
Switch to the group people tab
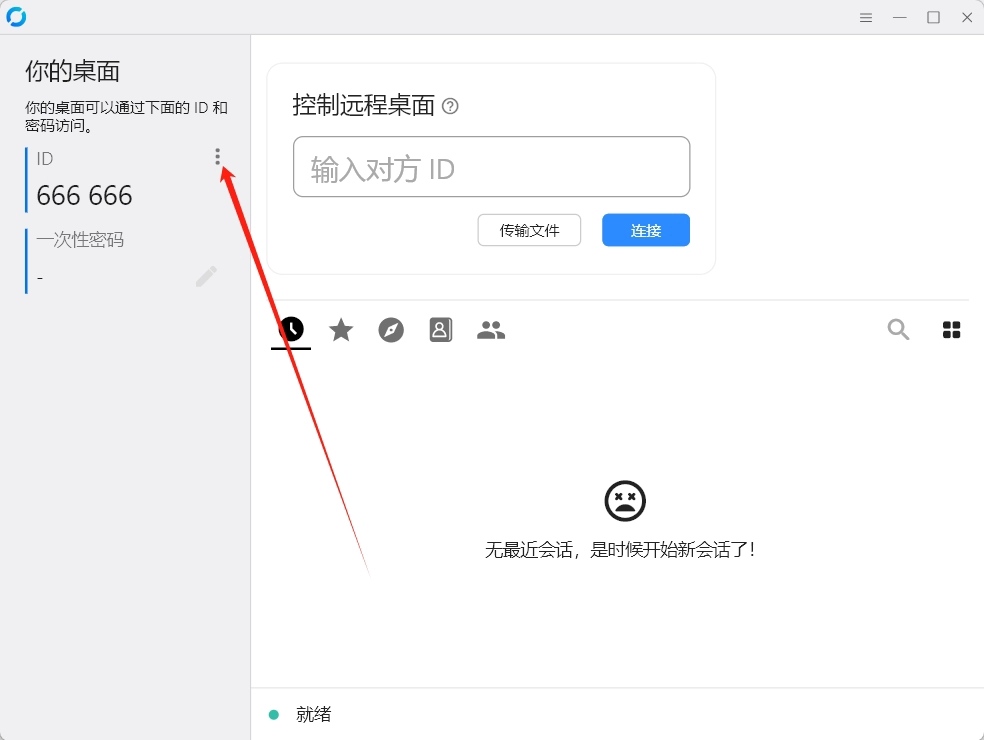tap(491, 330)
